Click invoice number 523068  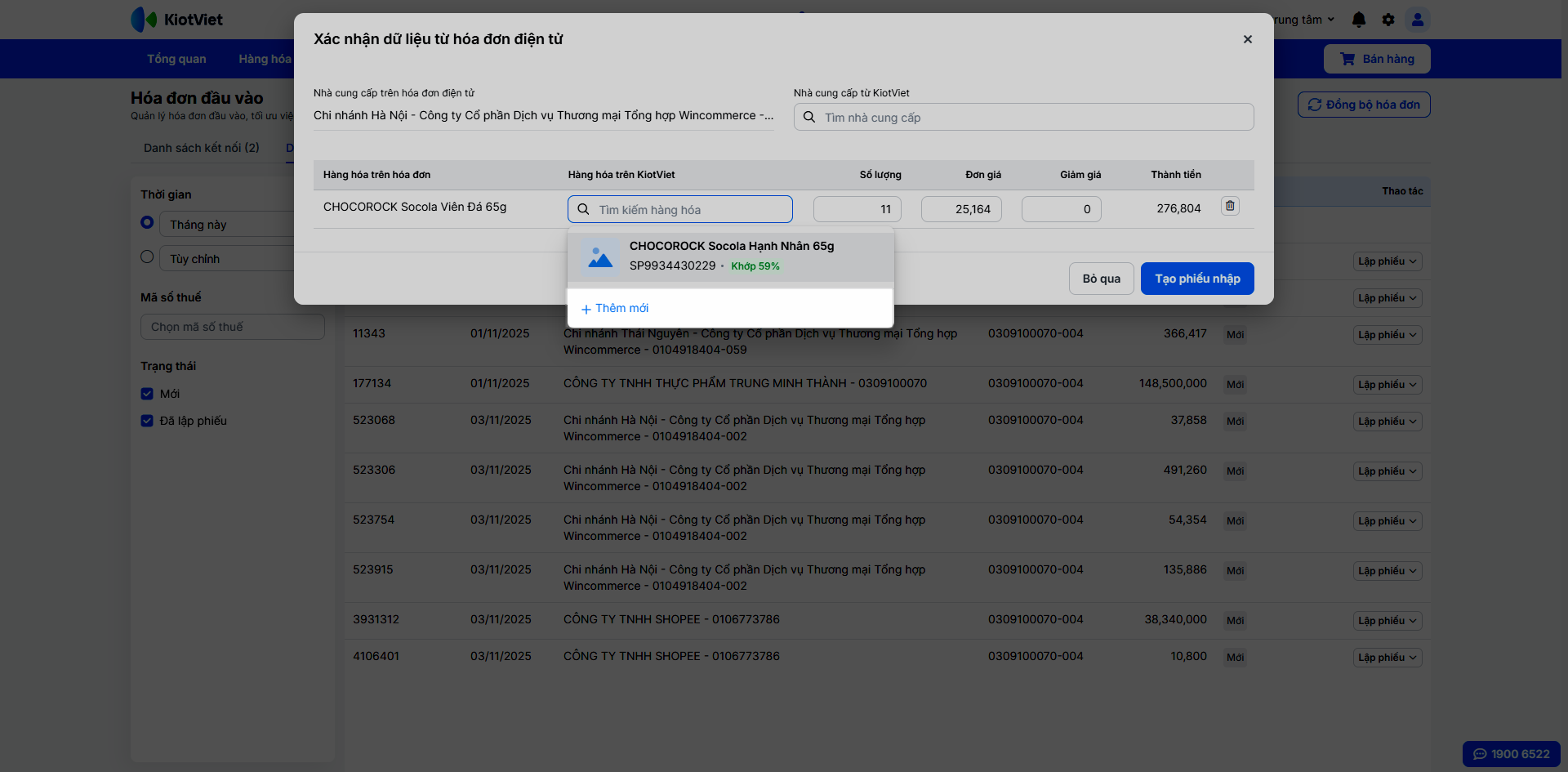(374, 420)
